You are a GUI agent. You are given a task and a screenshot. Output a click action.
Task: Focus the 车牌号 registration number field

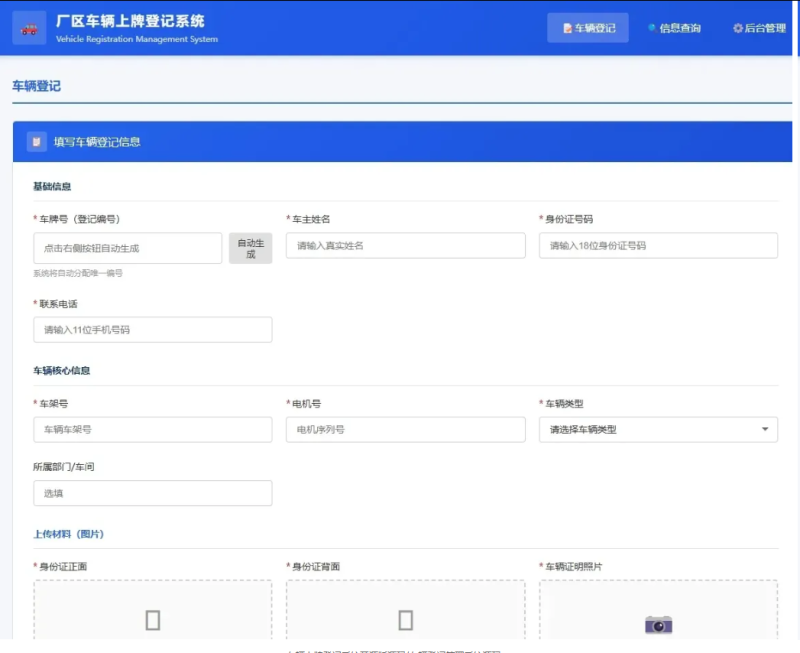click(x=128, y=248)
